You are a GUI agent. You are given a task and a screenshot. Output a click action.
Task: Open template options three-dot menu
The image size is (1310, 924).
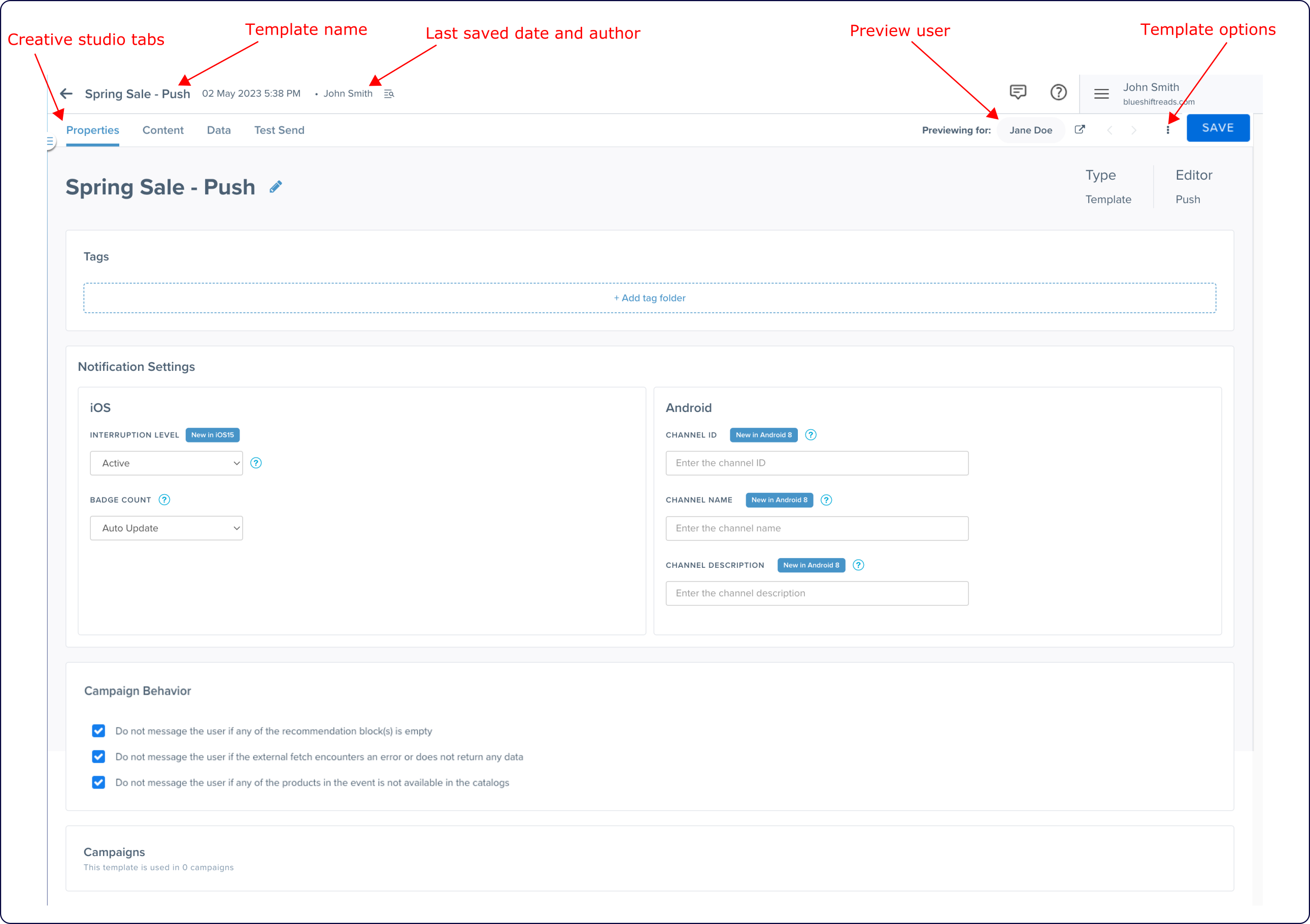(1168, 130)
